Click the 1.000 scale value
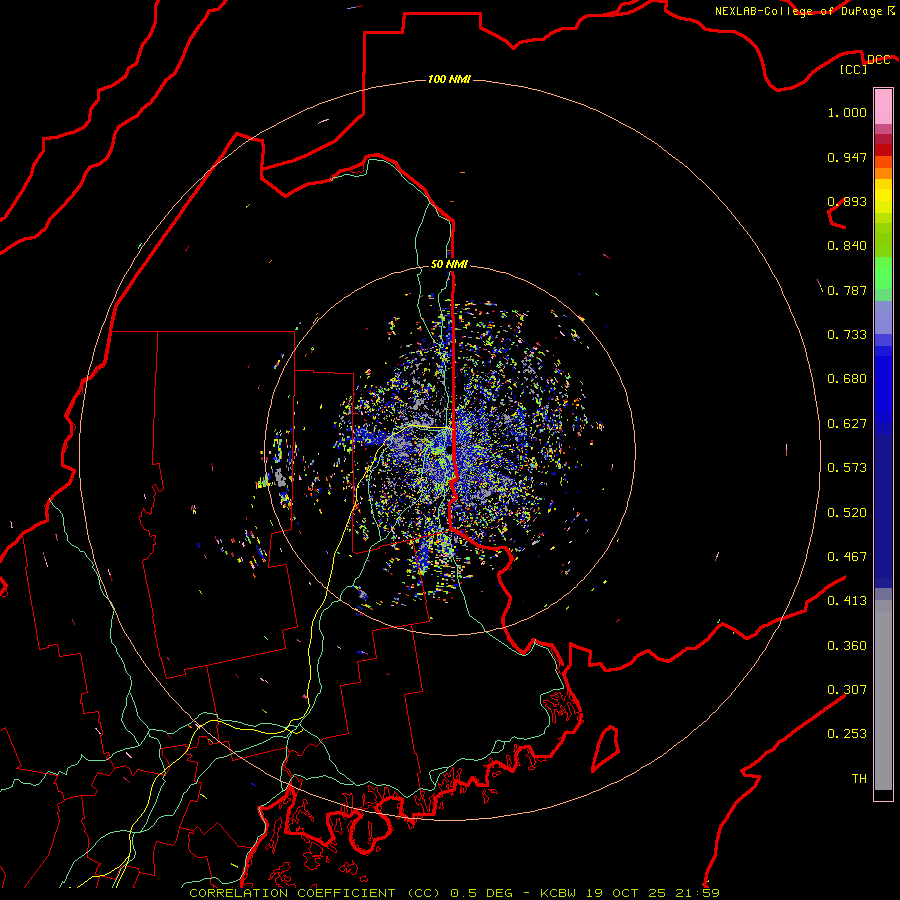 coord(847,112)
